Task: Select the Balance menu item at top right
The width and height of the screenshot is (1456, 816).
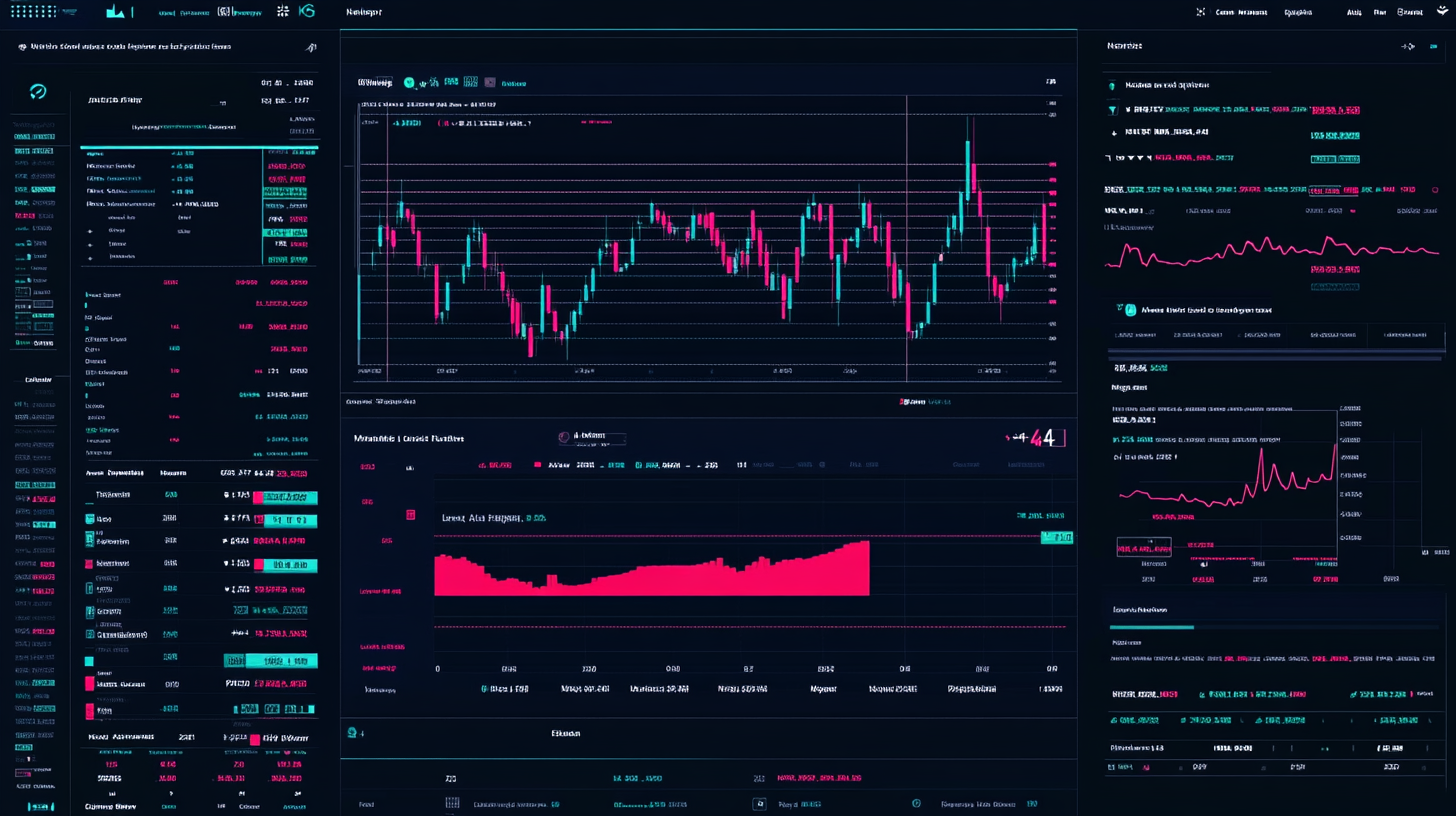Action: (1409, 12)
